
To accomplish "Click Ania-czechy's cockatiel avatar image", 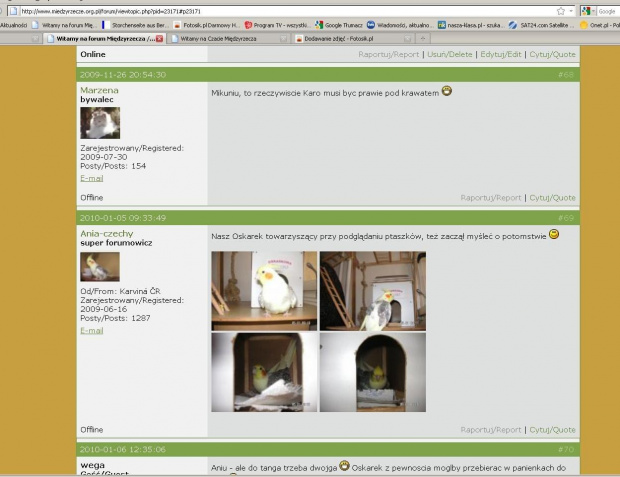I will 100,267.
